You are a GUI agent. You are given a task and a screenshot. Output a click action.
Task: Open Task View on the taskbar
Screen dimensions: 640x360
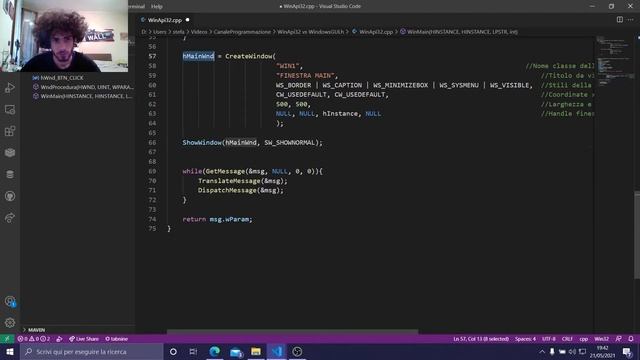193,351
